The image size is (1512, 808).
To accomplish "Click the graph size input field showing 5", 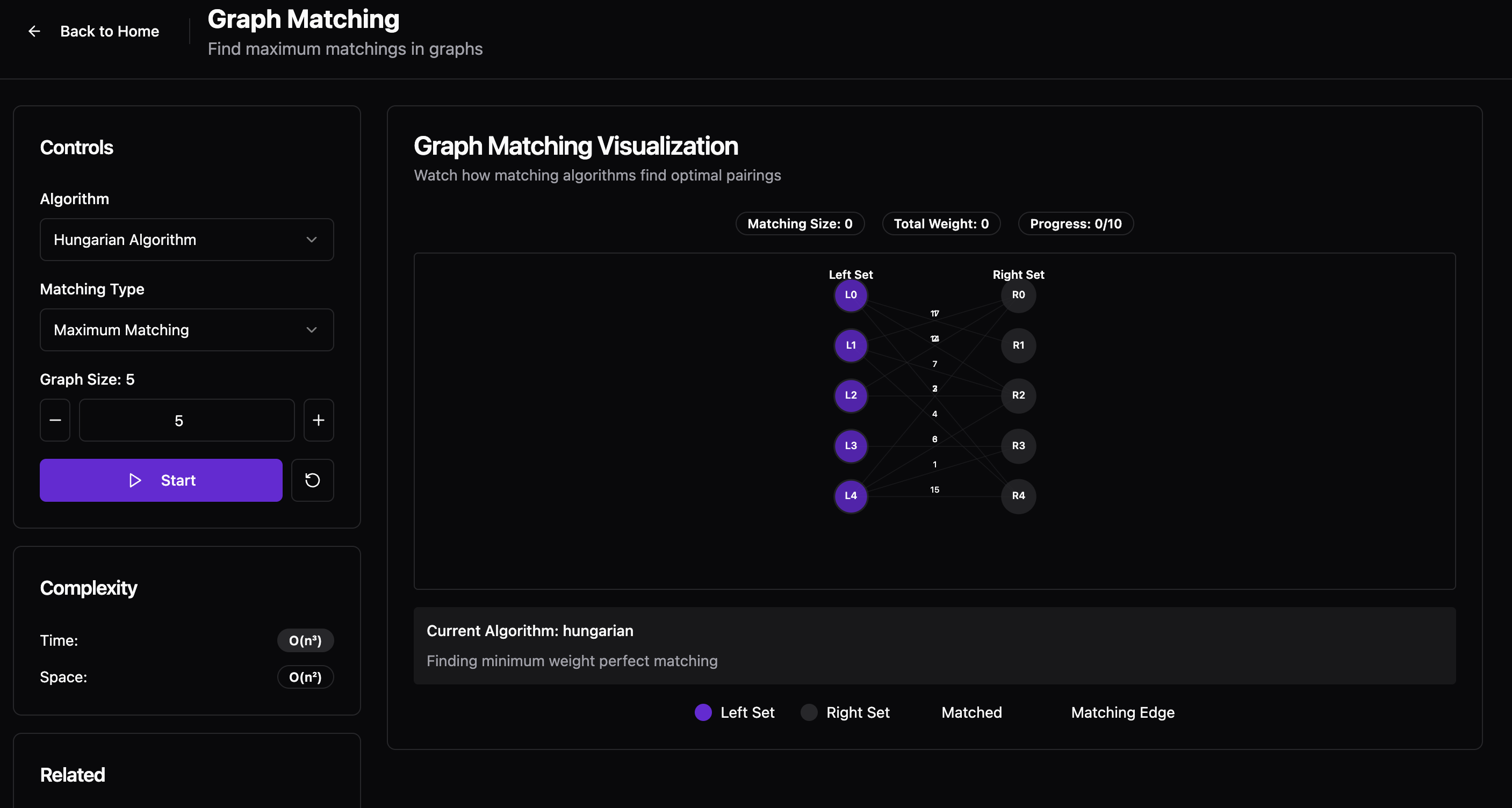I will pos(186,420).
